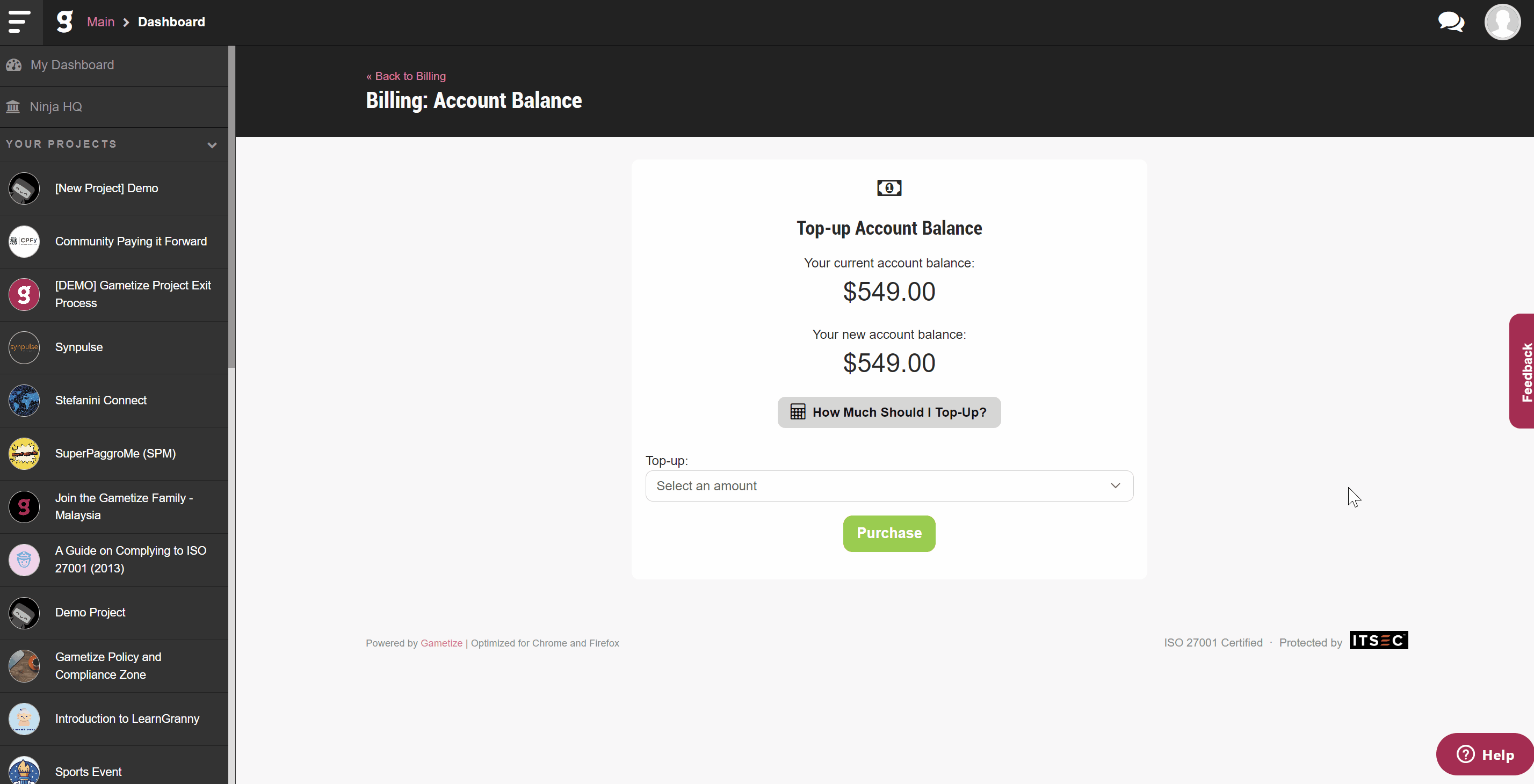This screenshot has width=1534, height=784.
Task: Open the hamburger menu icon
Action: point(20,22)
